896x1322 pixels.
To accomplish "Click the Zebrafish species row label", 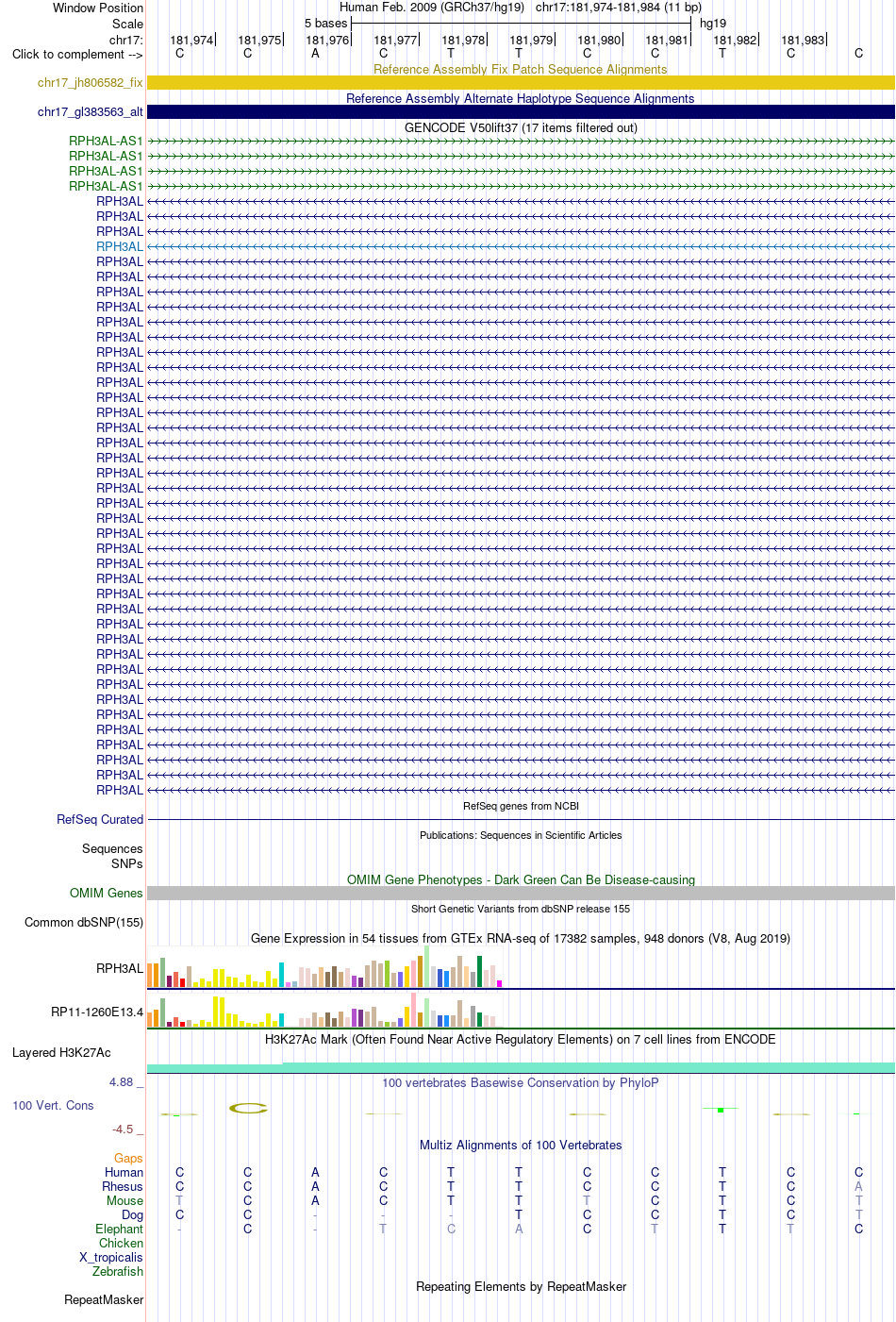I will 118,1272.
